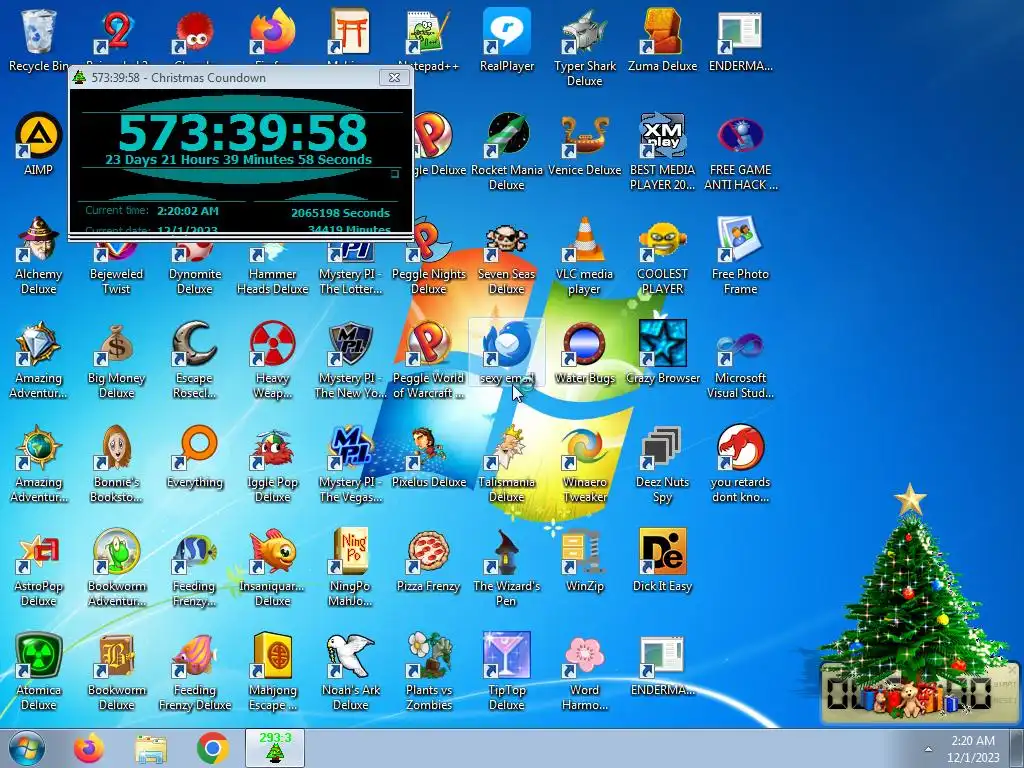
Task: Open the Recycle Bin desktop icon
Action: 39,40
